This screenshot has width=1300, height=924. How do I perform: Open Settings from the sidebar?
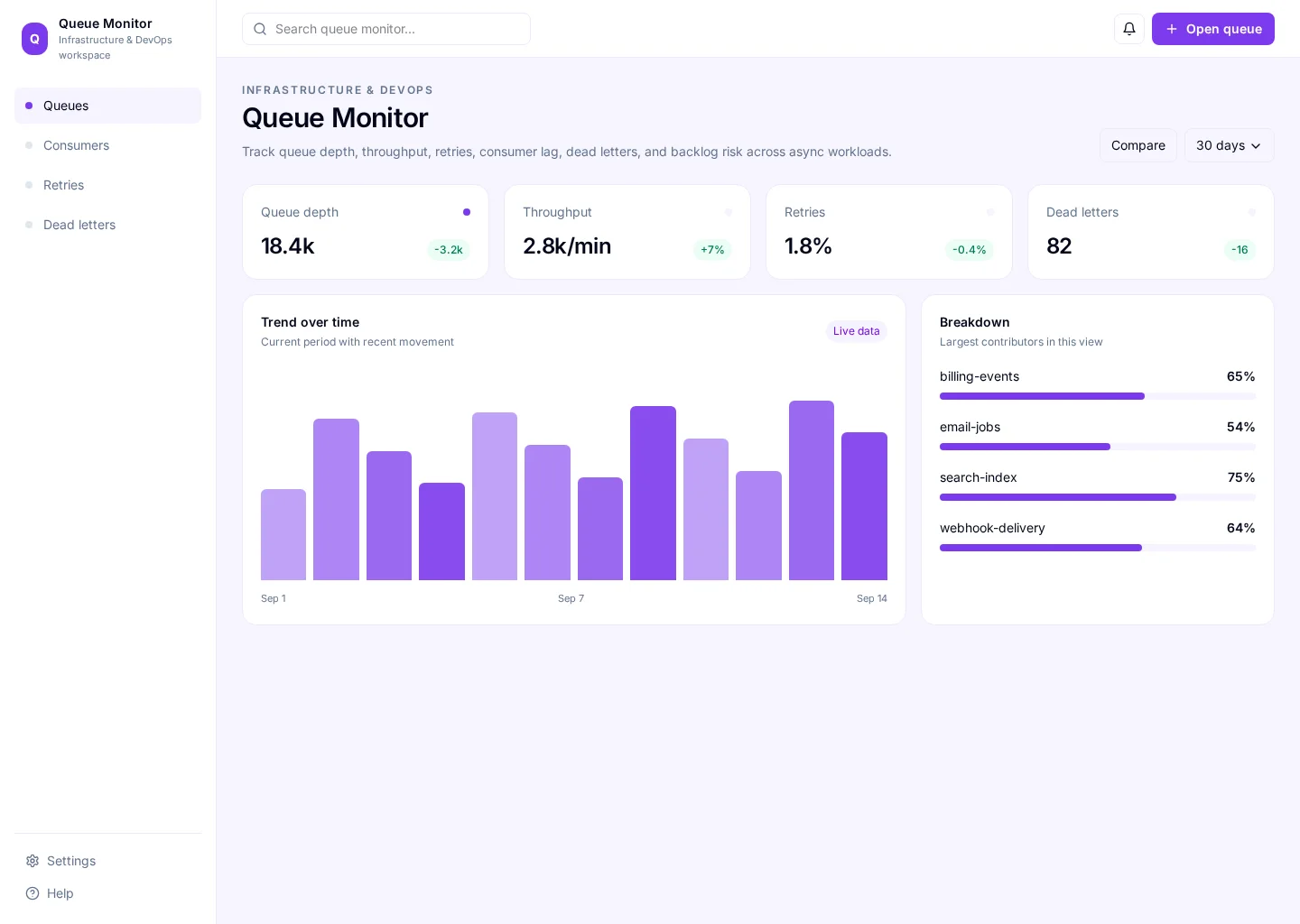[107, 861]
